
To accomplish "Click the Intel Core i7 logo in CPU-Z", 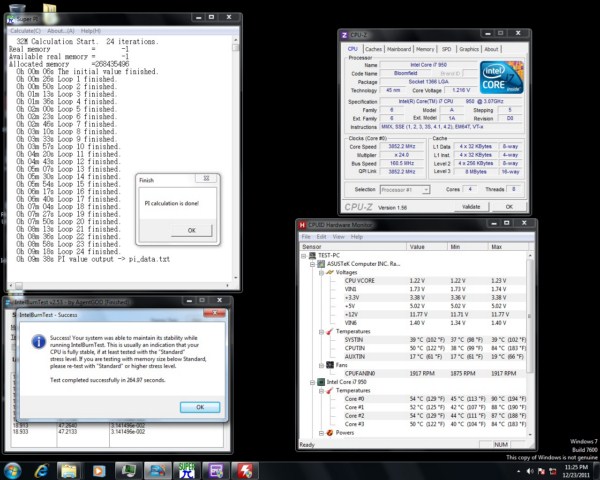I will 501,78.
